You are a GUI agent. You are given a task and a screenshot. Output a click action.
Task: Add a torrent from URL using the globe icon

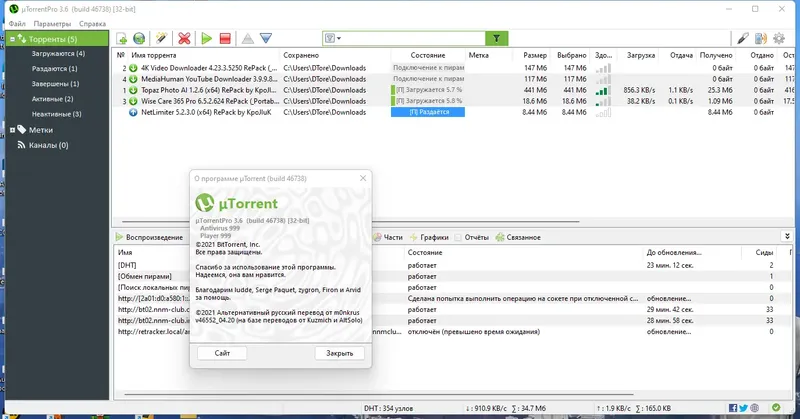tap(139, 38)
